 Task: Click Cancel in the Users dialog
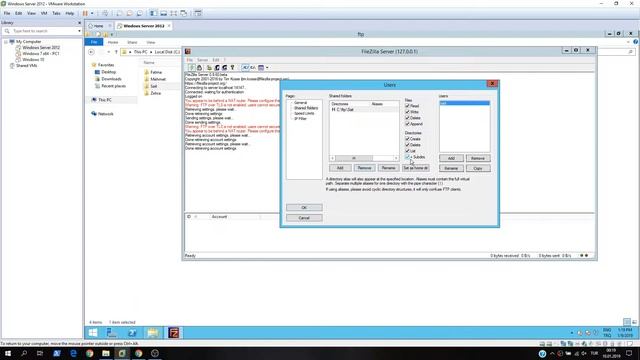point(304,218)
